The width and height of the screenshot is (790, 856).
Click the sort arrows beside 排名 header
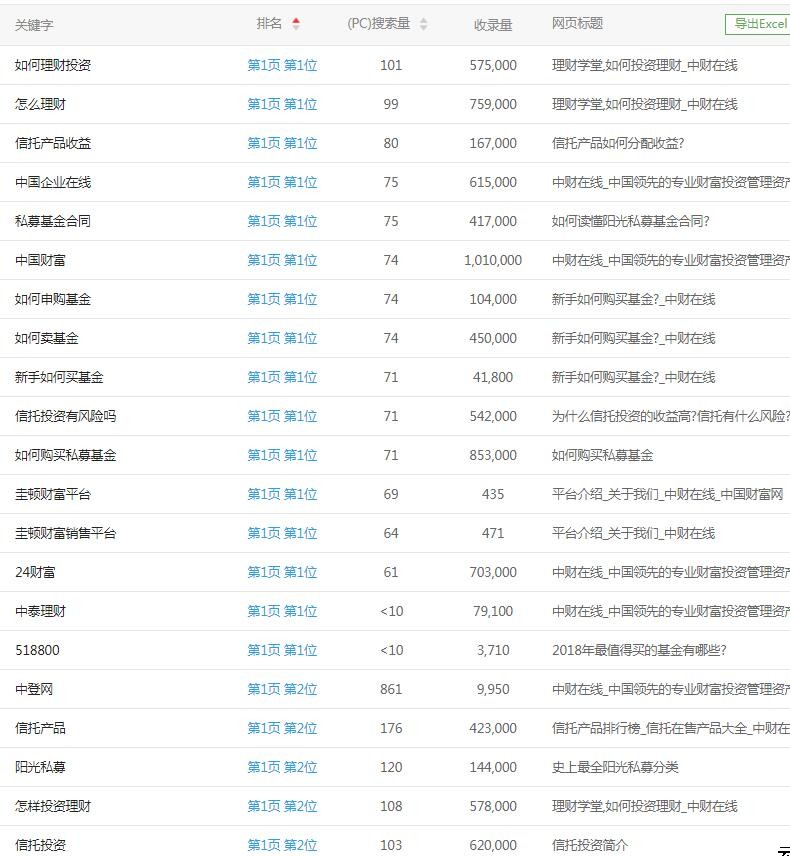pyautogui.click(x=296, y=24)
